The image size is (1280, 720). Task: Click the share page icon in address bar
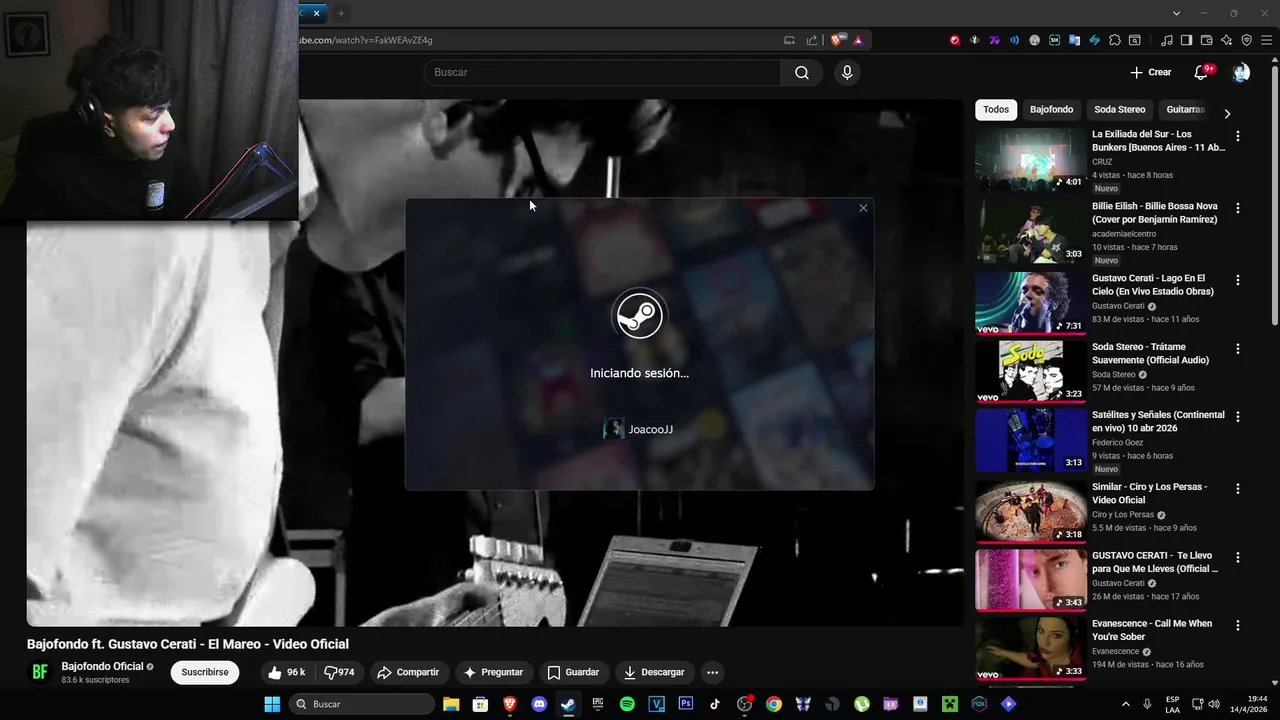click(812, 40)
